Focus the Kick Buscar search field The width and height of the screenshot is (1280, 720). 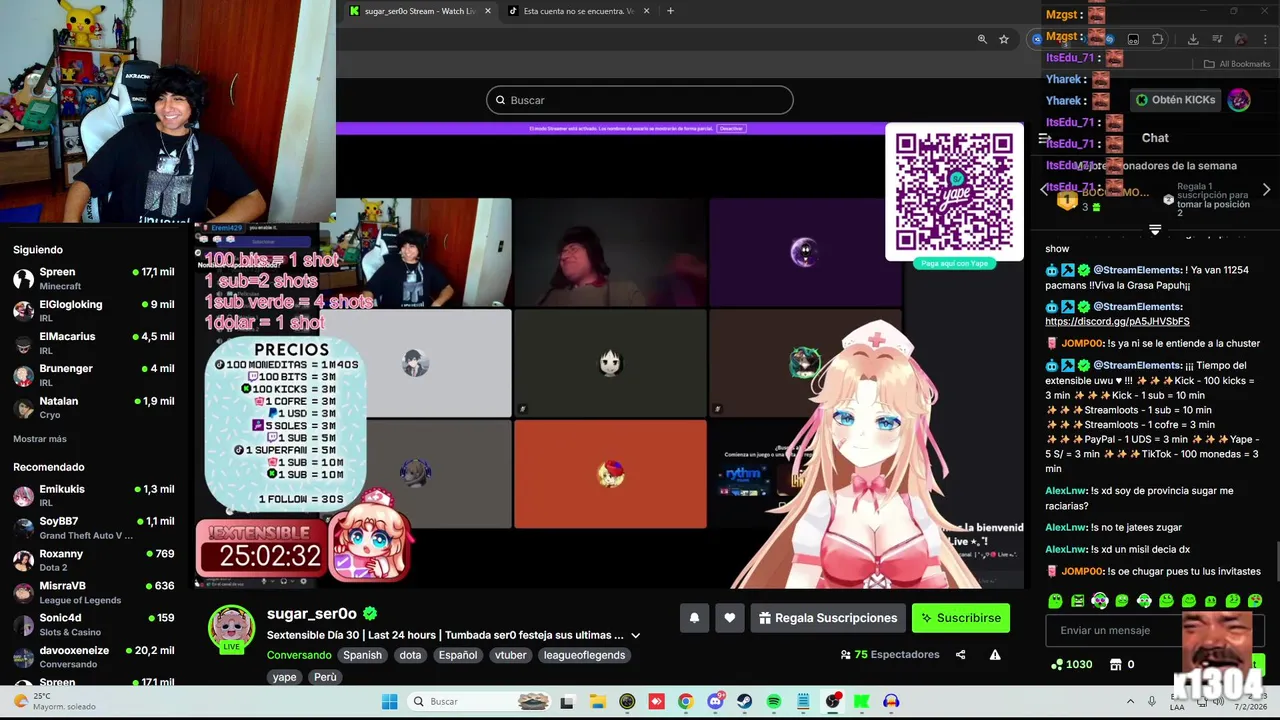coord(640,100)
